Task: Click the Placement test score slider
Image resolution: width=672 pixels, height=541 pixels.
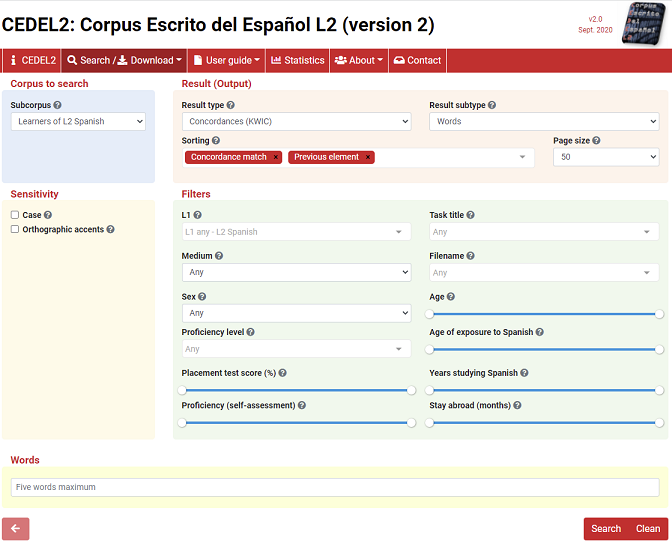Action: [297, 391]
